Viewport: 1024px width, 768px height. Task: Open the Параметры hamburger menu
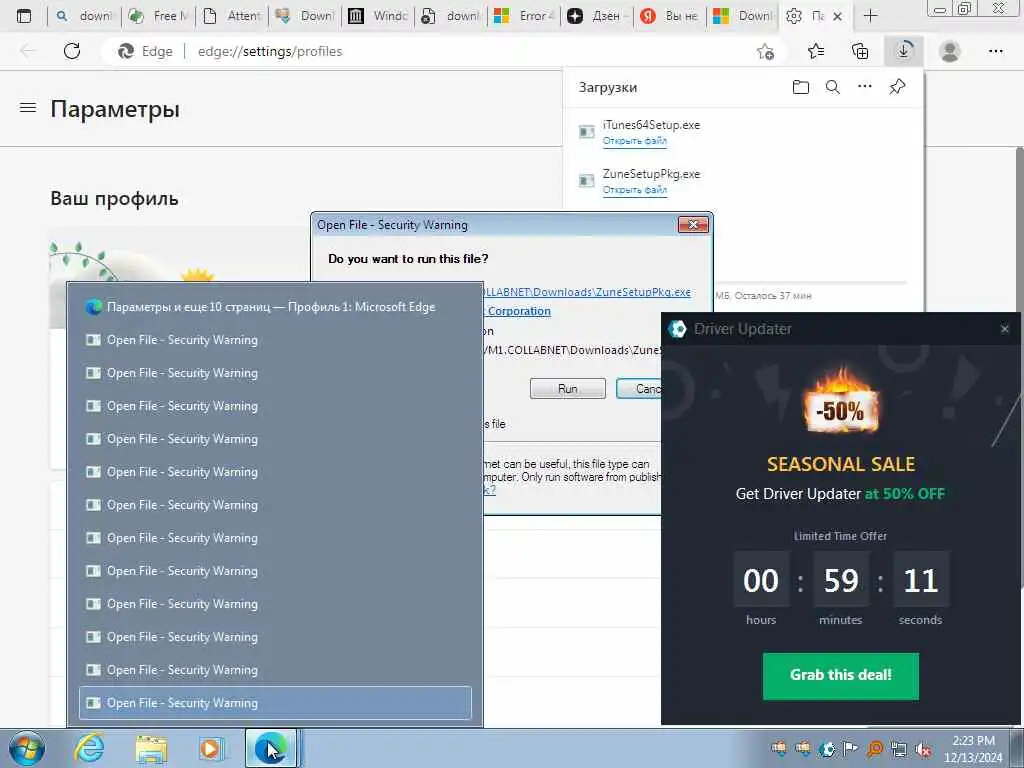pos(28,107)
